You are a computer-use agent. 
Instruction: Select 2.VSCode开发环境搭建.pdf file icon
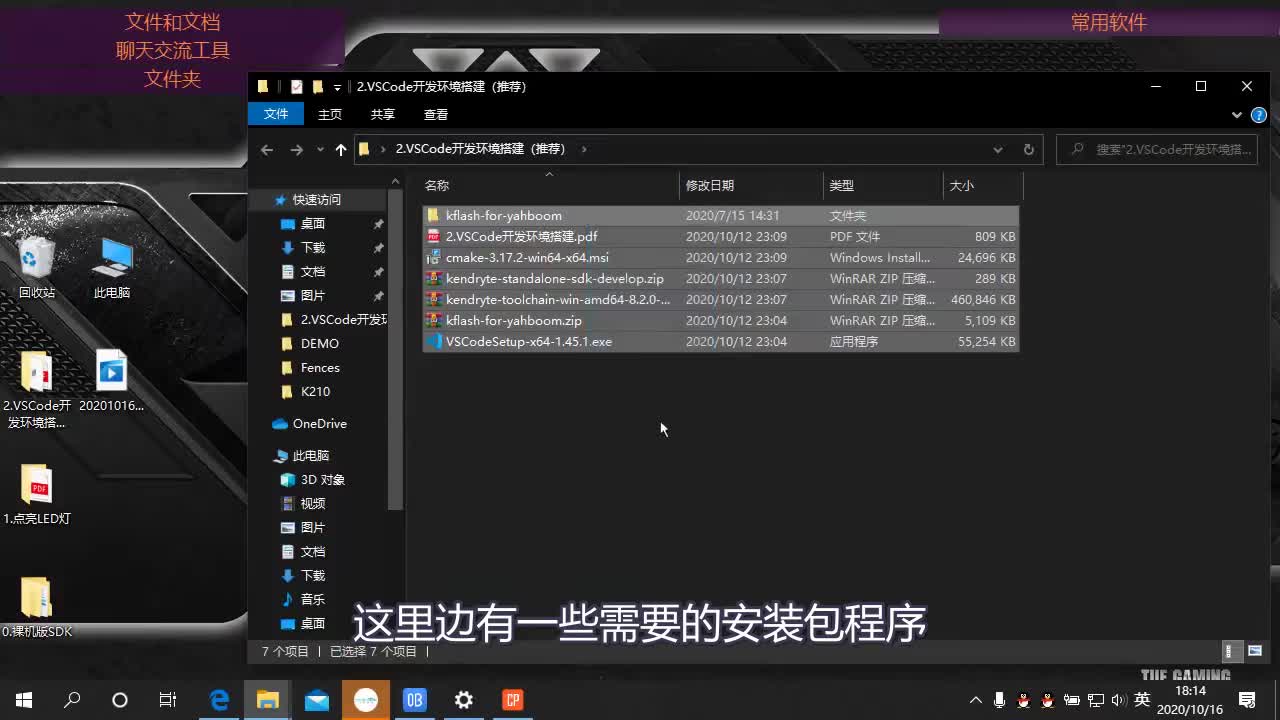point(433,237)
